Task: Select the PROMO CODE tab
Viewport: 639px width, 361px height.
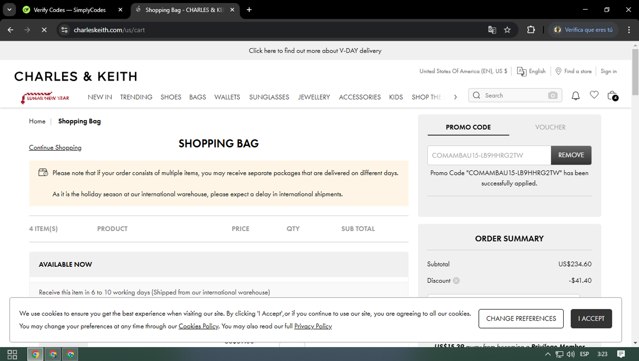Action: [x=468, y=127]
